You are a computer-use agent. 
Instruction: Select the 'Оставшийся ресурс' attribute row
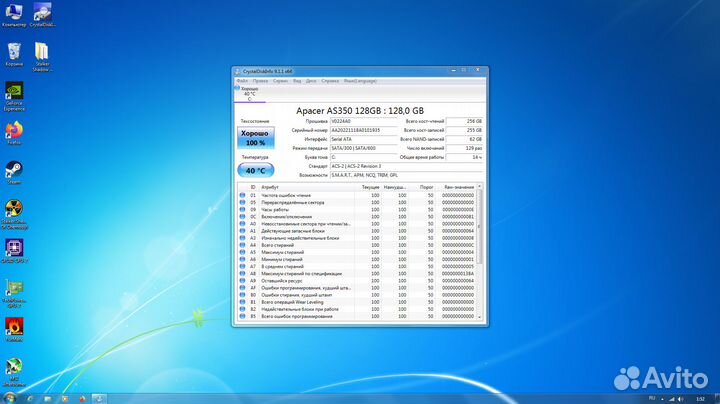tap(357, 281)
